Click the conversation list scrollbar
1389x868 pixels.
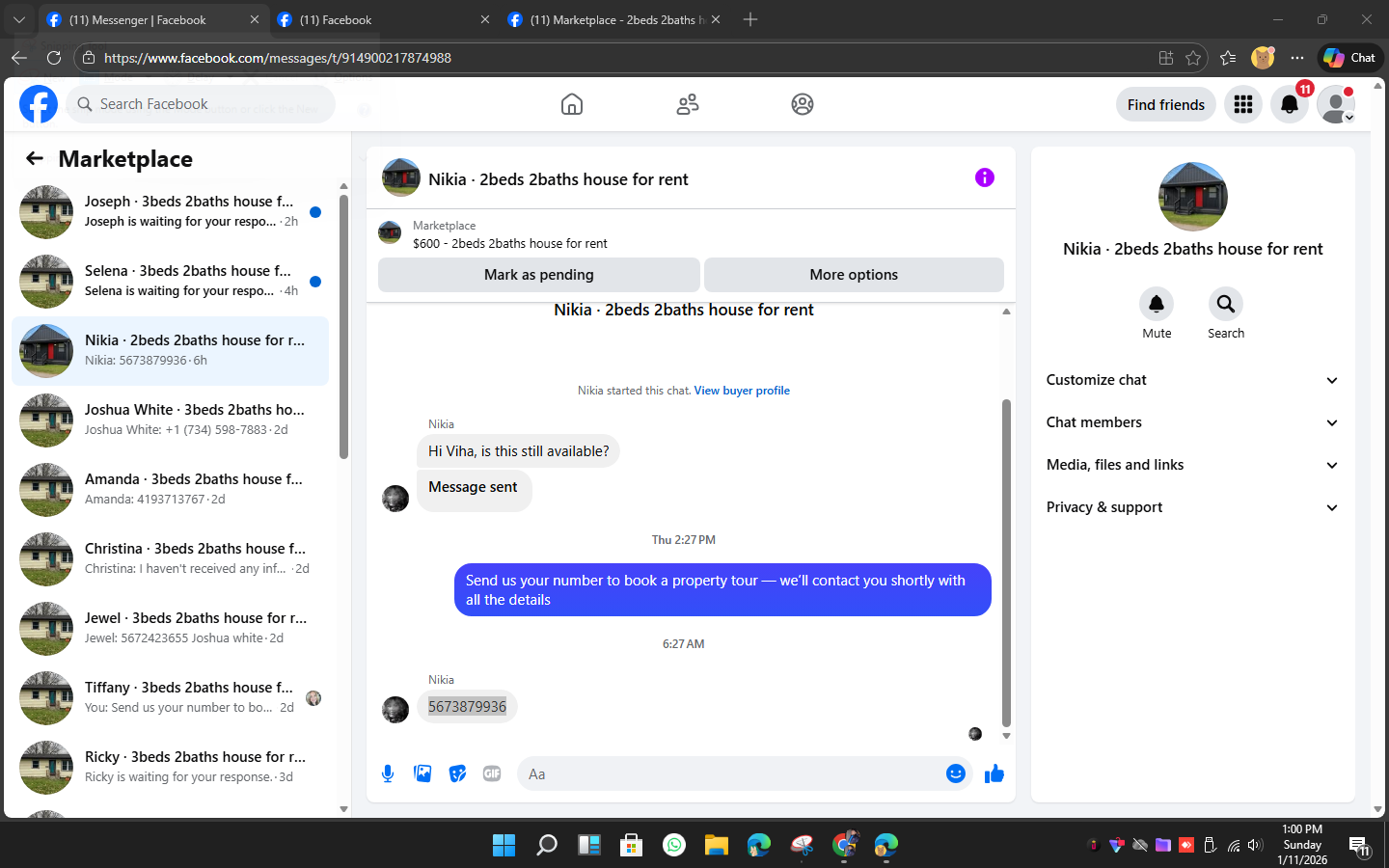pos(343,328)
